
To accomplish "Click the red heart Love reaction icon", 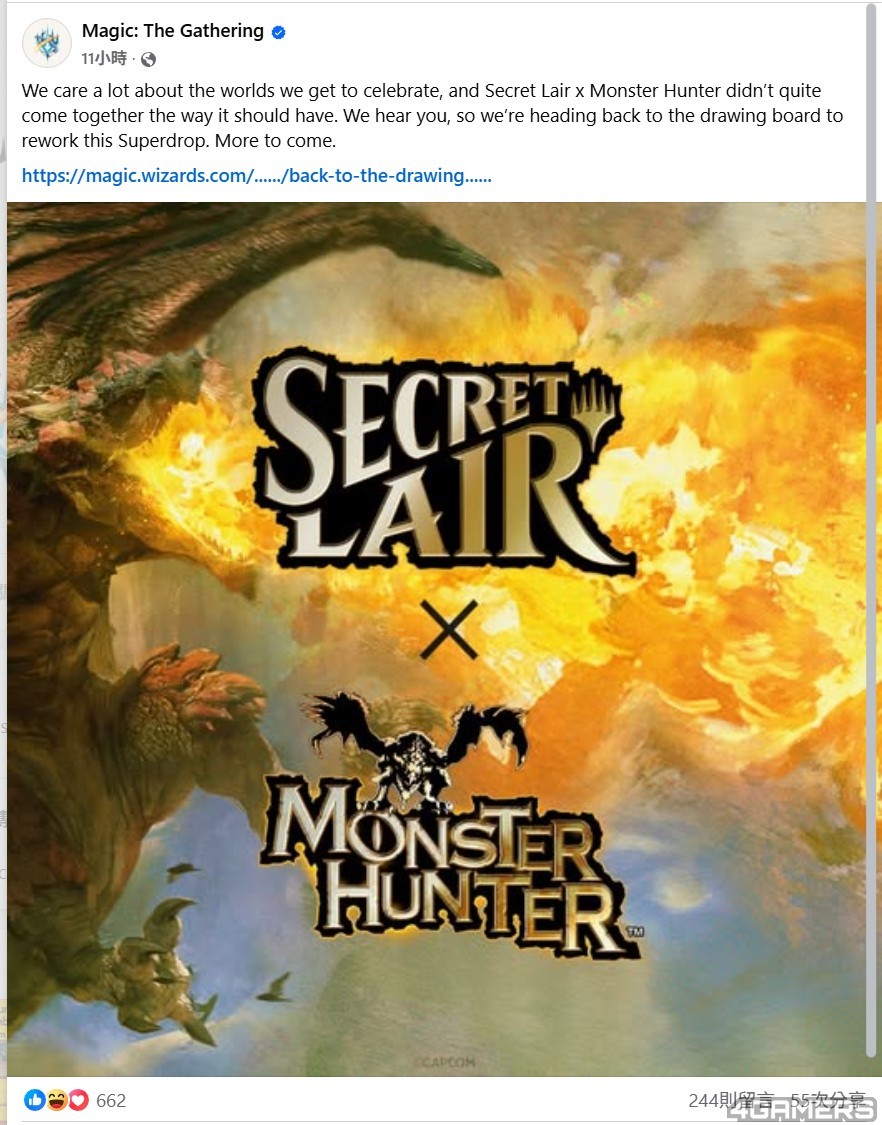I will pos(78,1099).
